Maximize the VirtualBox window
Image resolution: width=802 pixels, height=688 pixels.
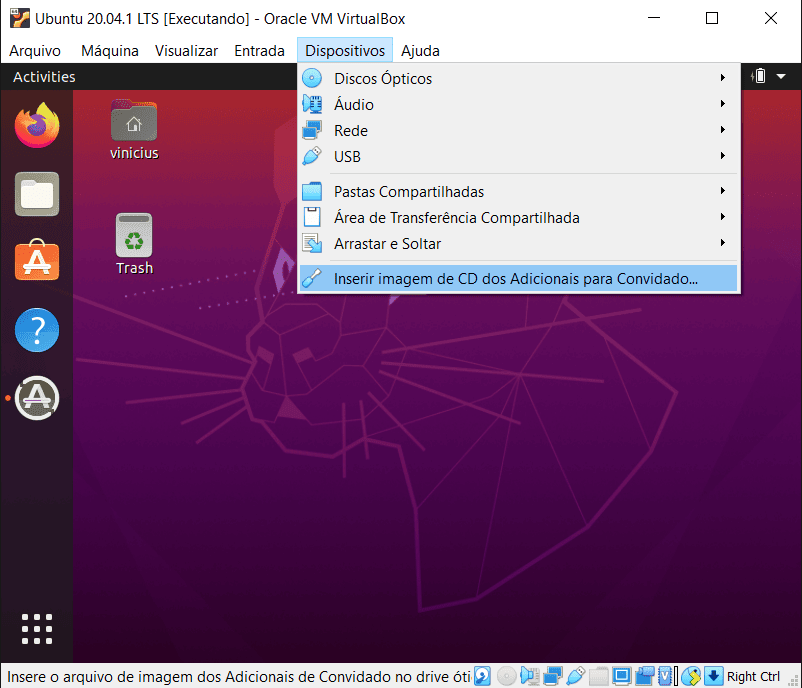711,18
